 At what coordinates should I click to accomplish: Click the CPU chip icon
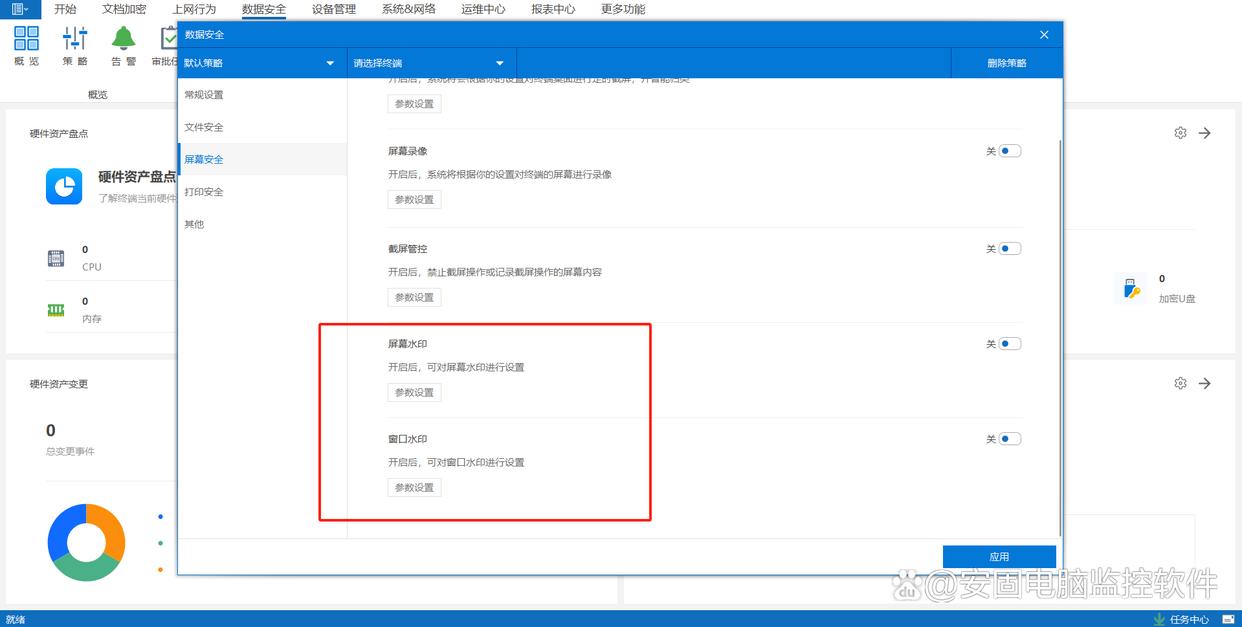(x=56, y=258)
